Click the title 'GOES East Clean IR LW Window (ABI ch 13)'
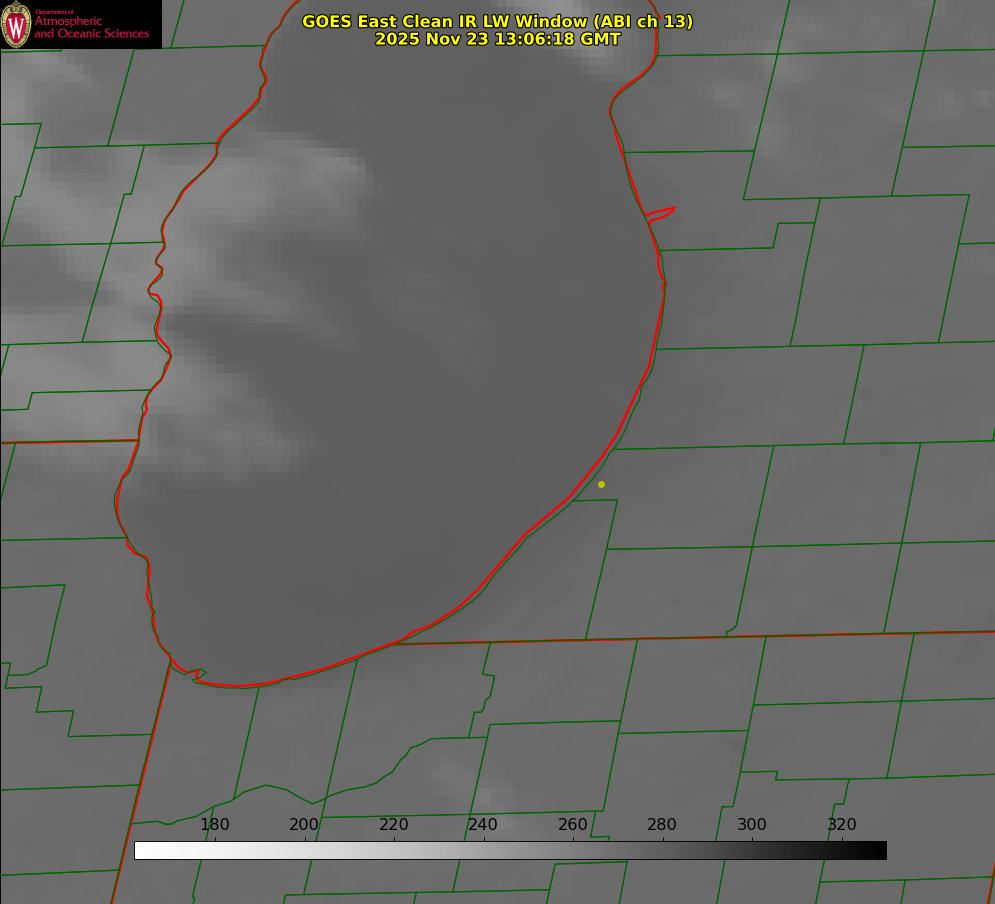The image size is (995, 904). 498,21
